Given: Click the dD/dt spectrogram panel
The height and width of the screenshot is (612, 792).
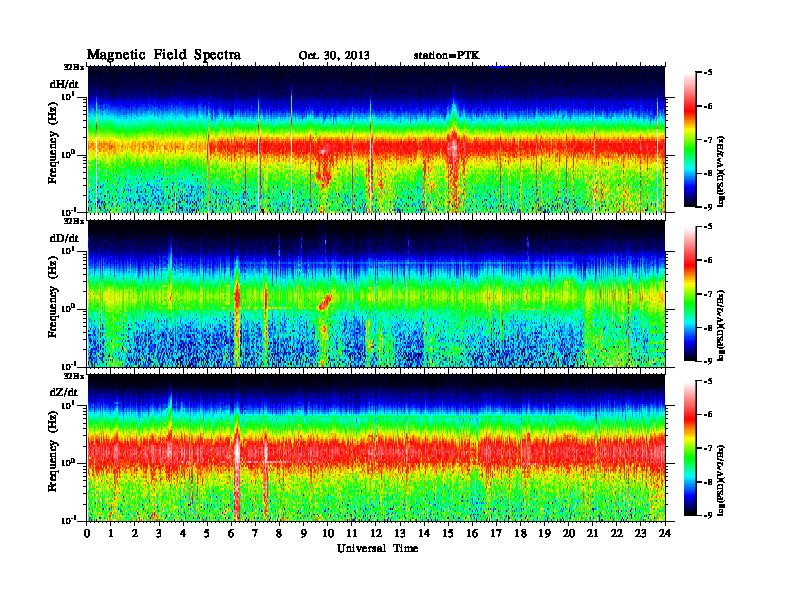Looking at the screenshot, I should 376,294.
